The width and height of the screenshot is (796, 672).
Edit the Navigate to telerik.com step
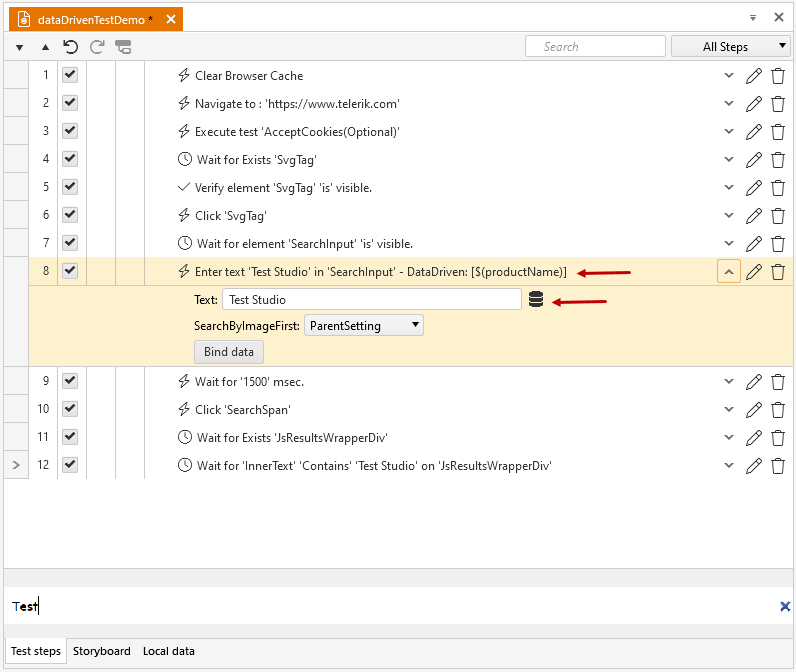754,104
